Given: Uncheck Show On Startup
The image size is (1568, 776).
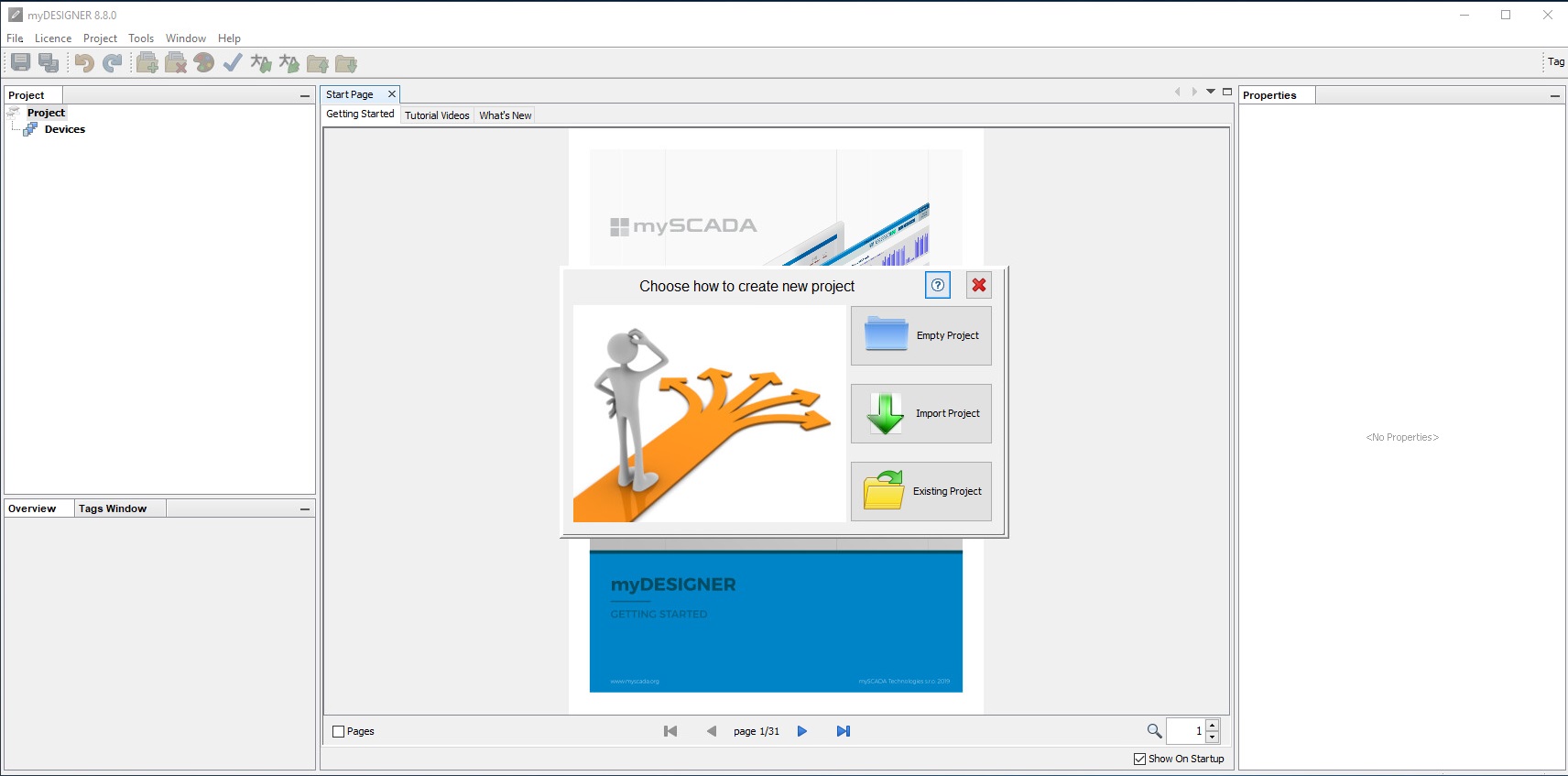Looking at the screenshot, I should coord(1139,759).
